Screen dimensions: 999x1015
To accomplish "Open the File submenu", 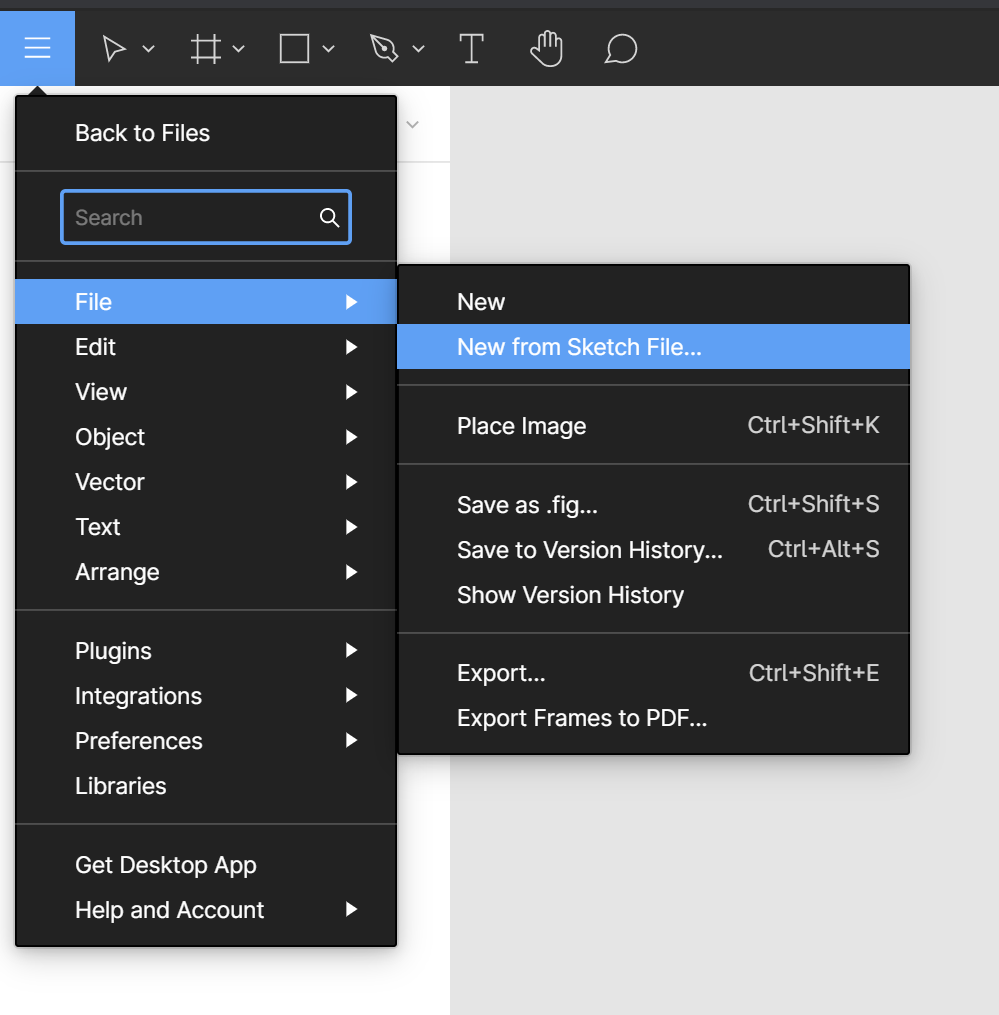I will point(206,302).
